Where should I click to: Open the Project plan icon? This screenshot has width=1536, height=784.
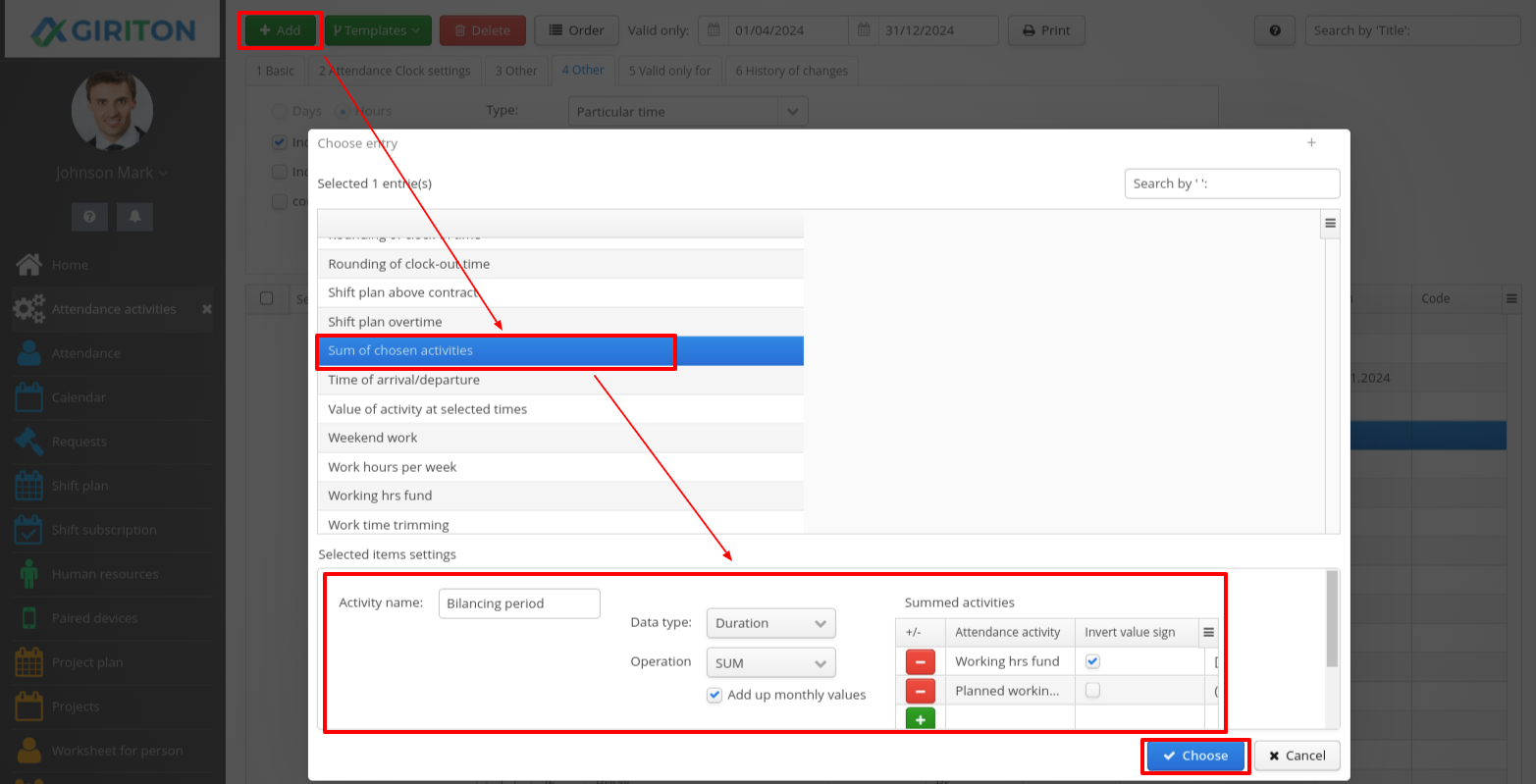(x=28, y=661)
